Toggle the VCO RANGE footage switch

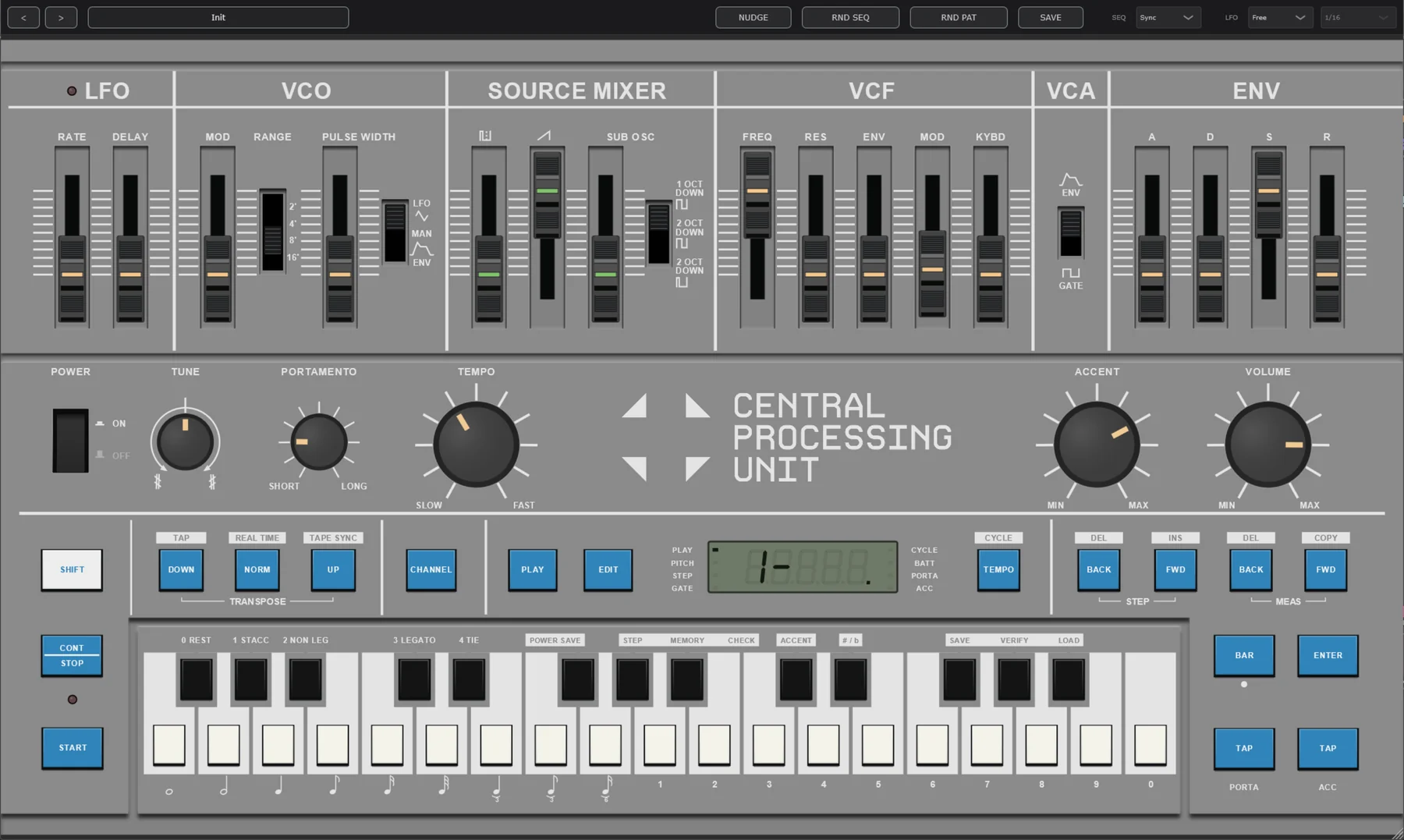[272, 231]
